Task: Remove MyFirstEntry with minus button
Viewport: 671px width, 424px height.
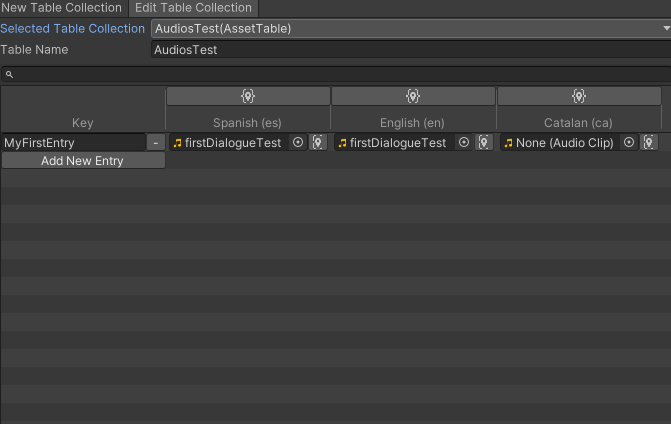Action: 156,143
